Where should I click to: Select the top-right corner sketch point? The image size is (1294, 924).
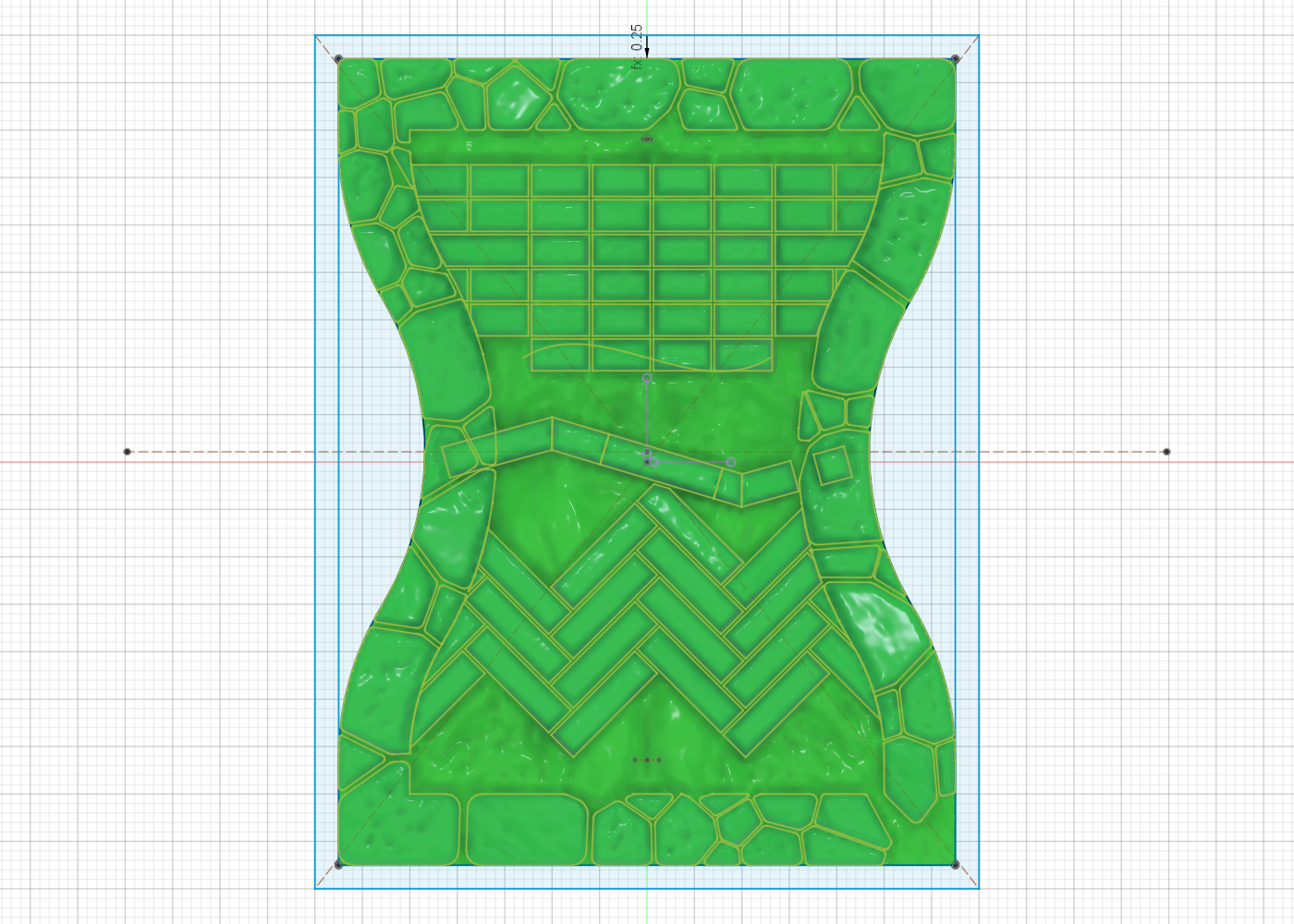tap(956, 59)
